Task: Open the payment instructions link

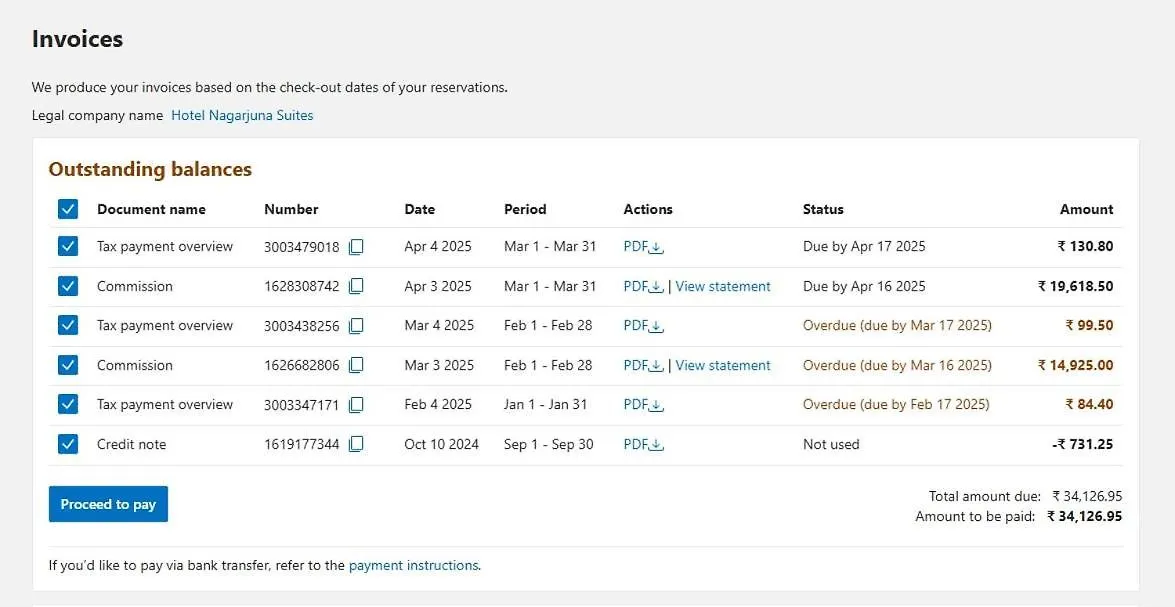Action: pos(413,566)
